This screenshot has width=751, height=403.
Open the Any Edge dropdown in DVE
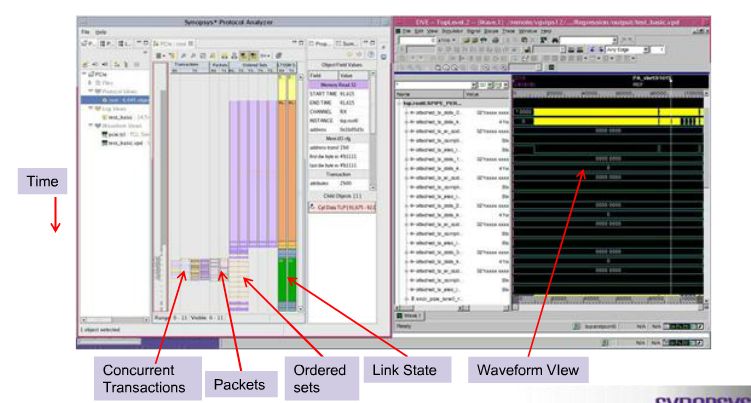646,50
